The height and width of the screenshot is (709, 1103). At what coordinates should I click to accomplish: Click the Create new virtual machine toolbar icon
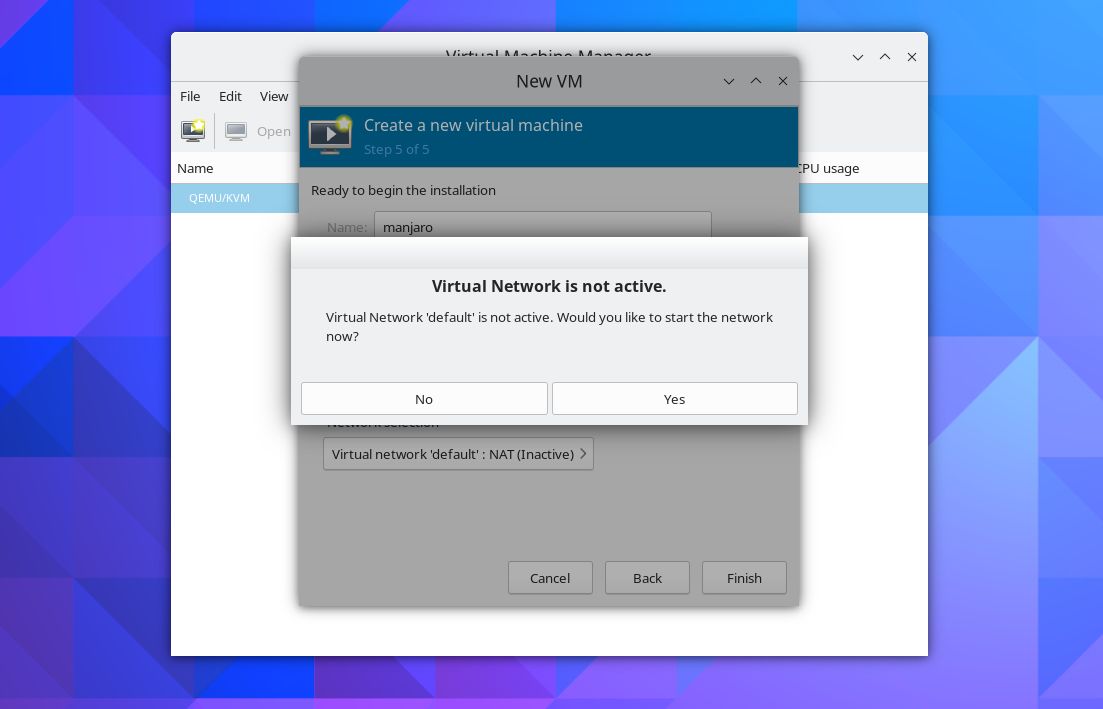tap(192, 130)
